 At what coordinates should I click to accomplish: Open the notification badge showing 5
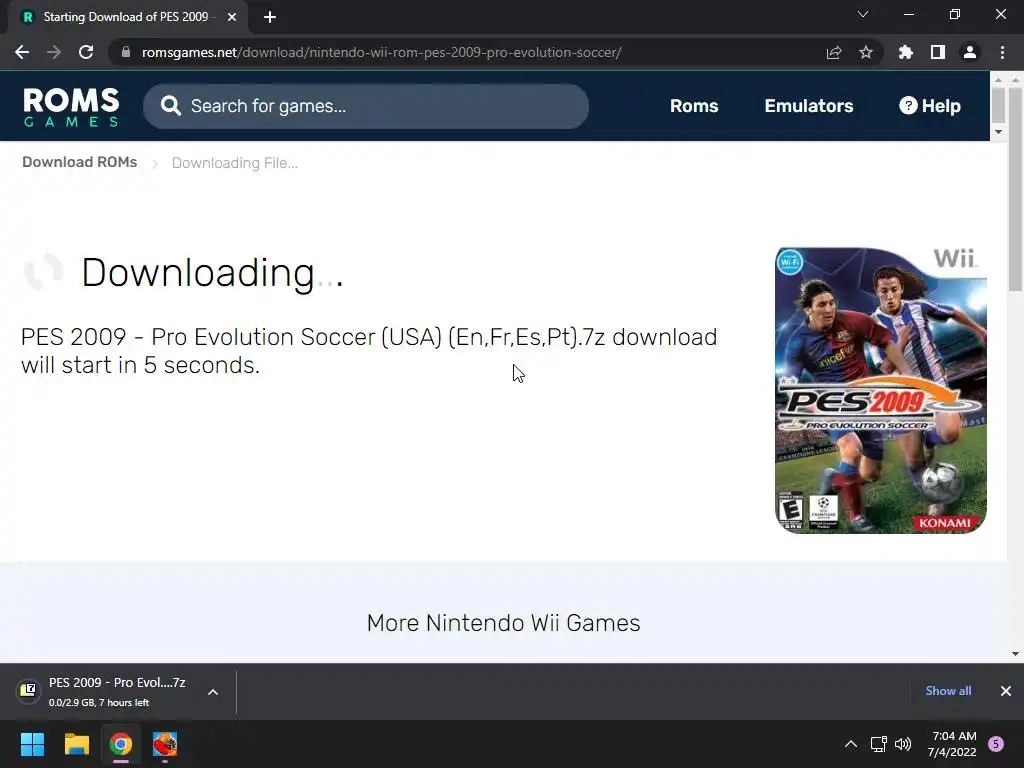(x=996, y=744)
